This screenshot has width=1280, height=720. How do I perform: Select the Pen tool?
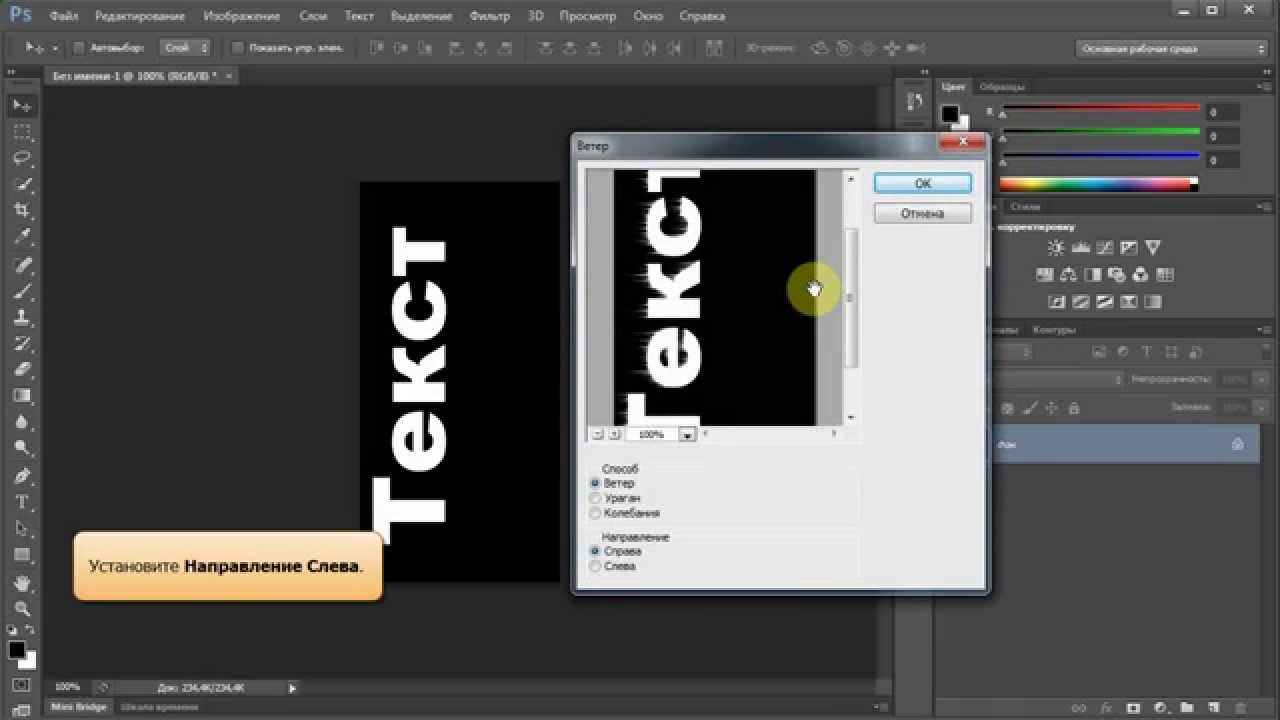coord(22,476)
